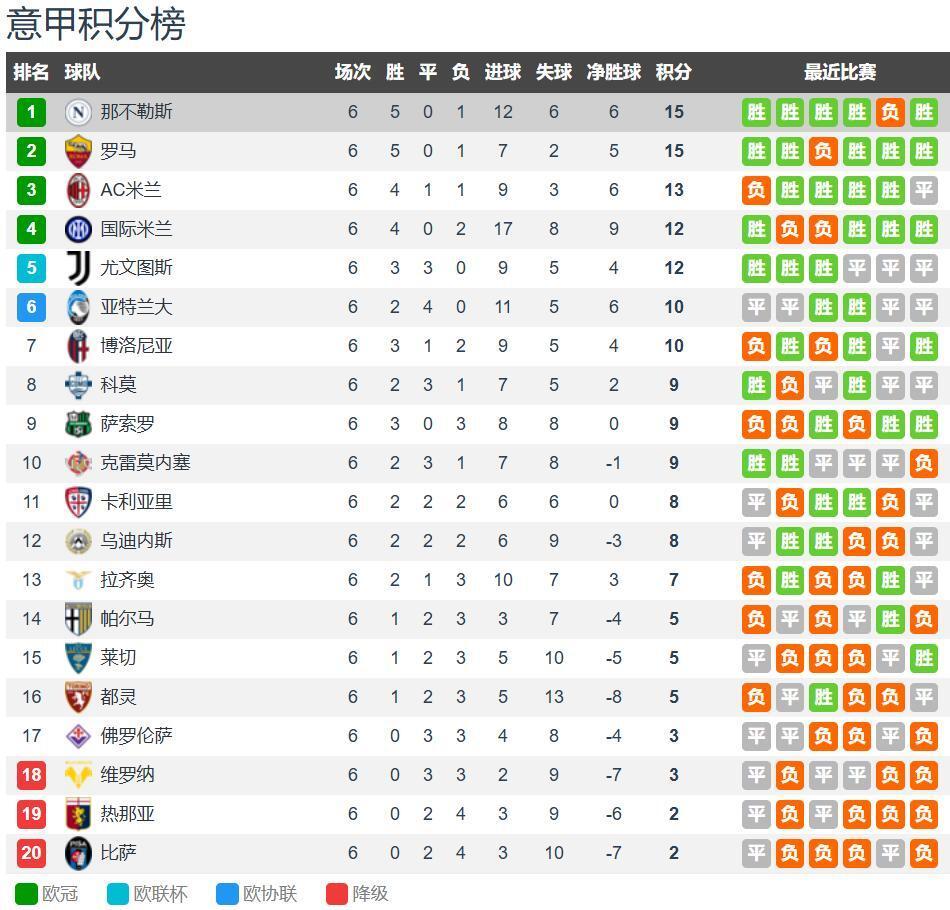Click red 降级 legend swatch
Viewport: 950px width, 910px height.
tap(337, 893)
